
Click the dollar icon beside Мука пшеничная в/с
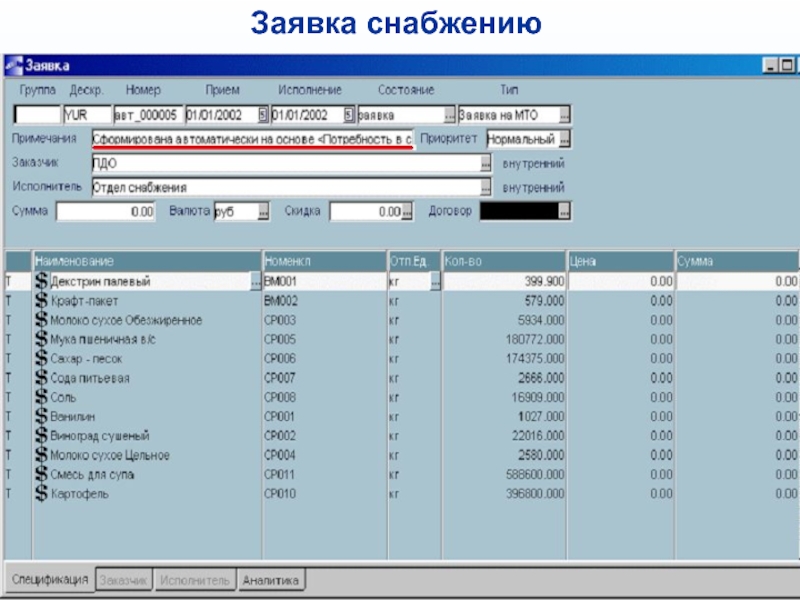pyautogui.click(x=41, y=339)
